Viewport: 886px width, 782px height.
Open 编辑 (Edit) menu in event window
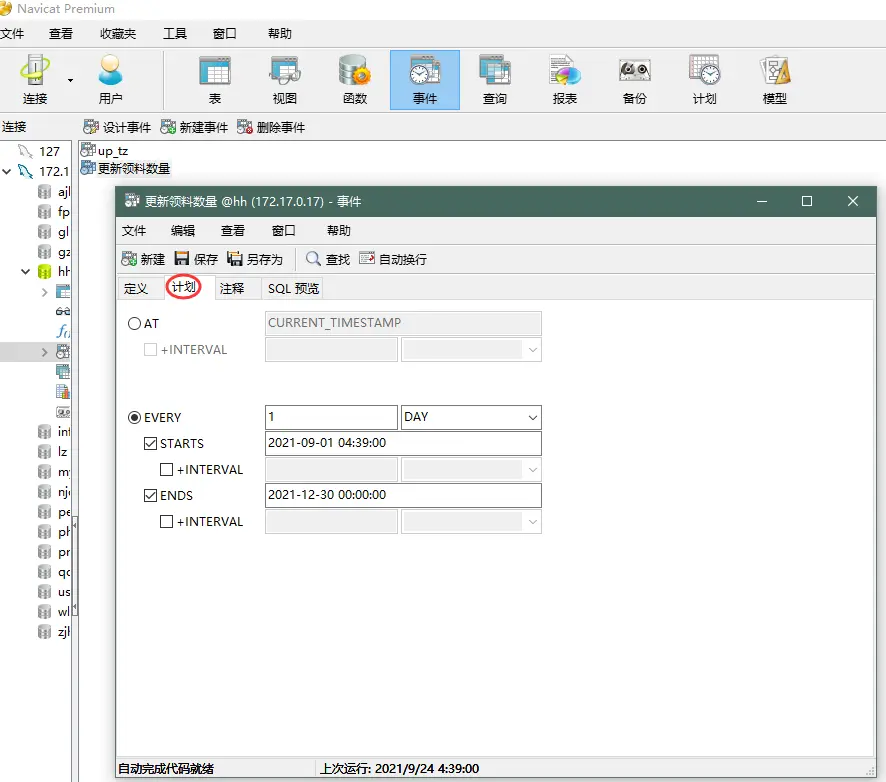tap(183, 231)
